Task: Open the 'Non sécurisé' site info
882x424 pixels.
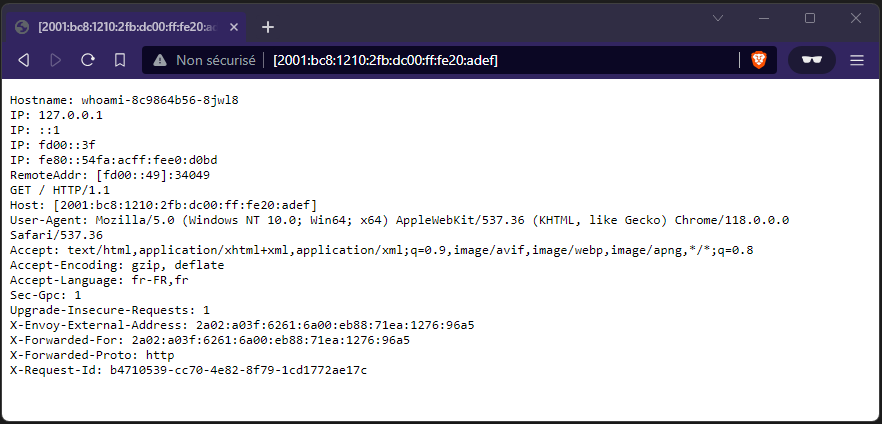Action: 215,61
